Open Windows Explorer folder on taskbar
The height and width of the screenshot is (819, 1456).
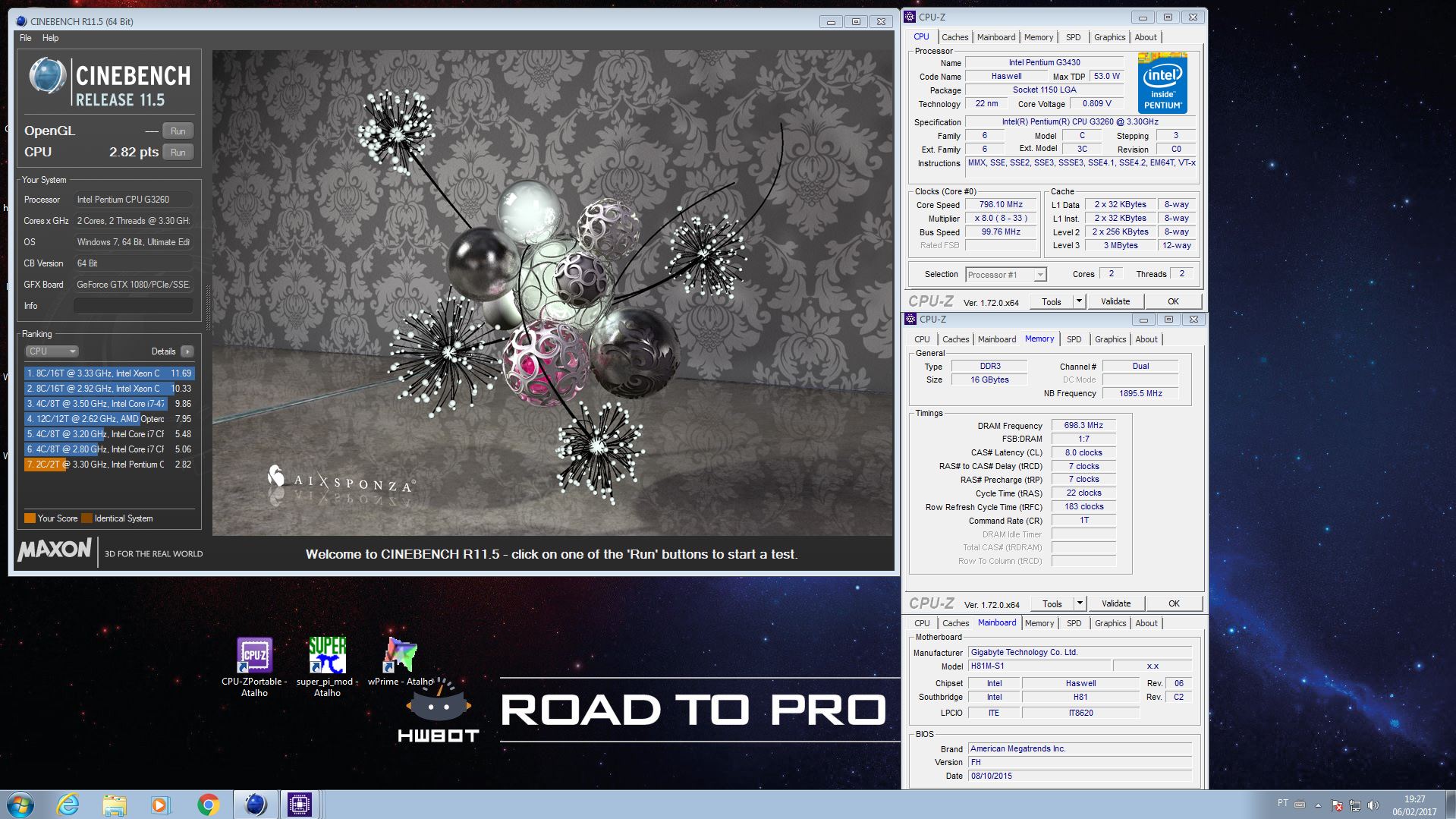point(115,805)
